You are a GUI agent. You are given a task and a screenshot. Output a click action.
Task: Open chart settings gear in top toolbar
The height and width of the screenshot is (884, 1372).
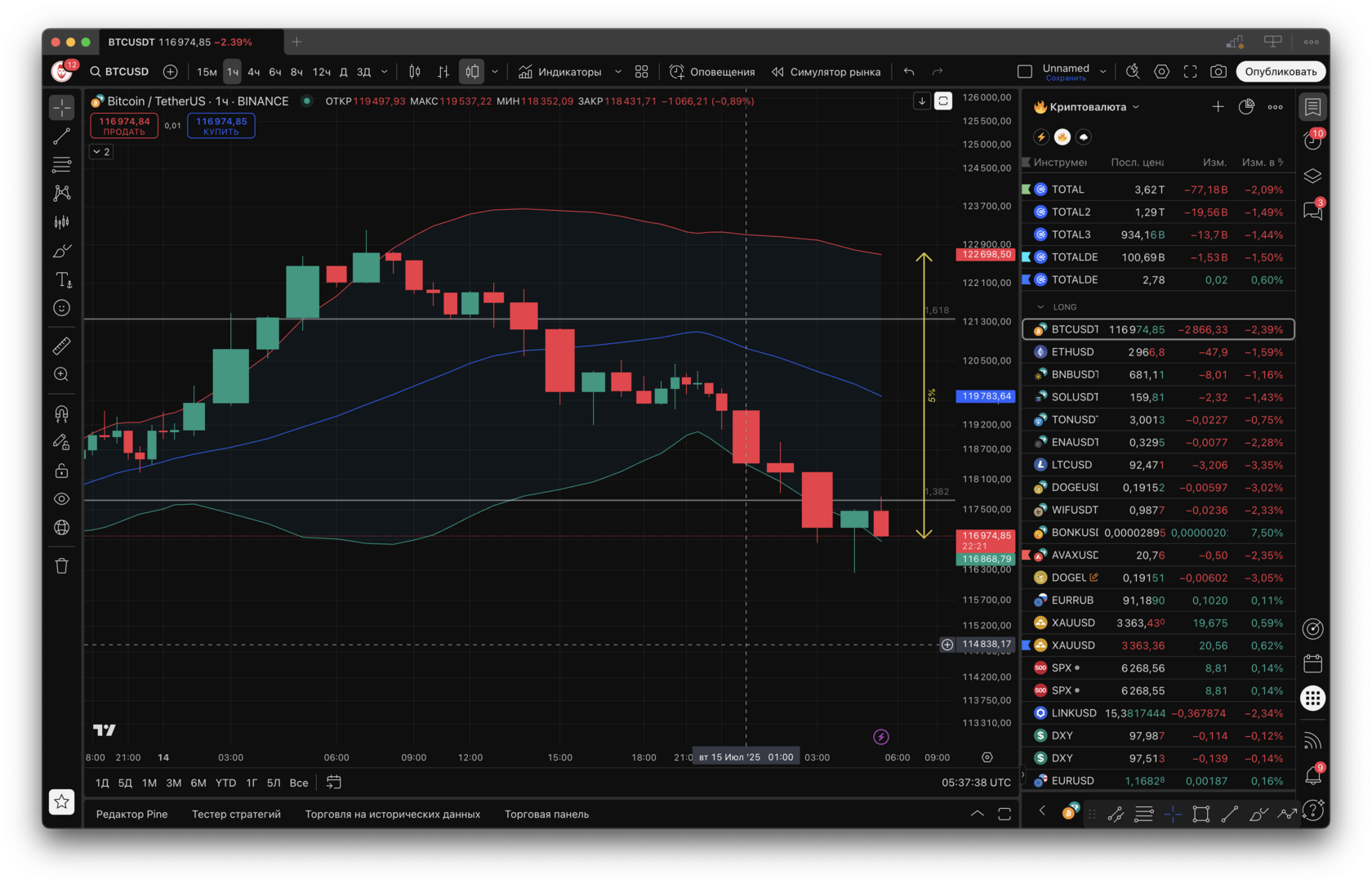coord(1161,72)
